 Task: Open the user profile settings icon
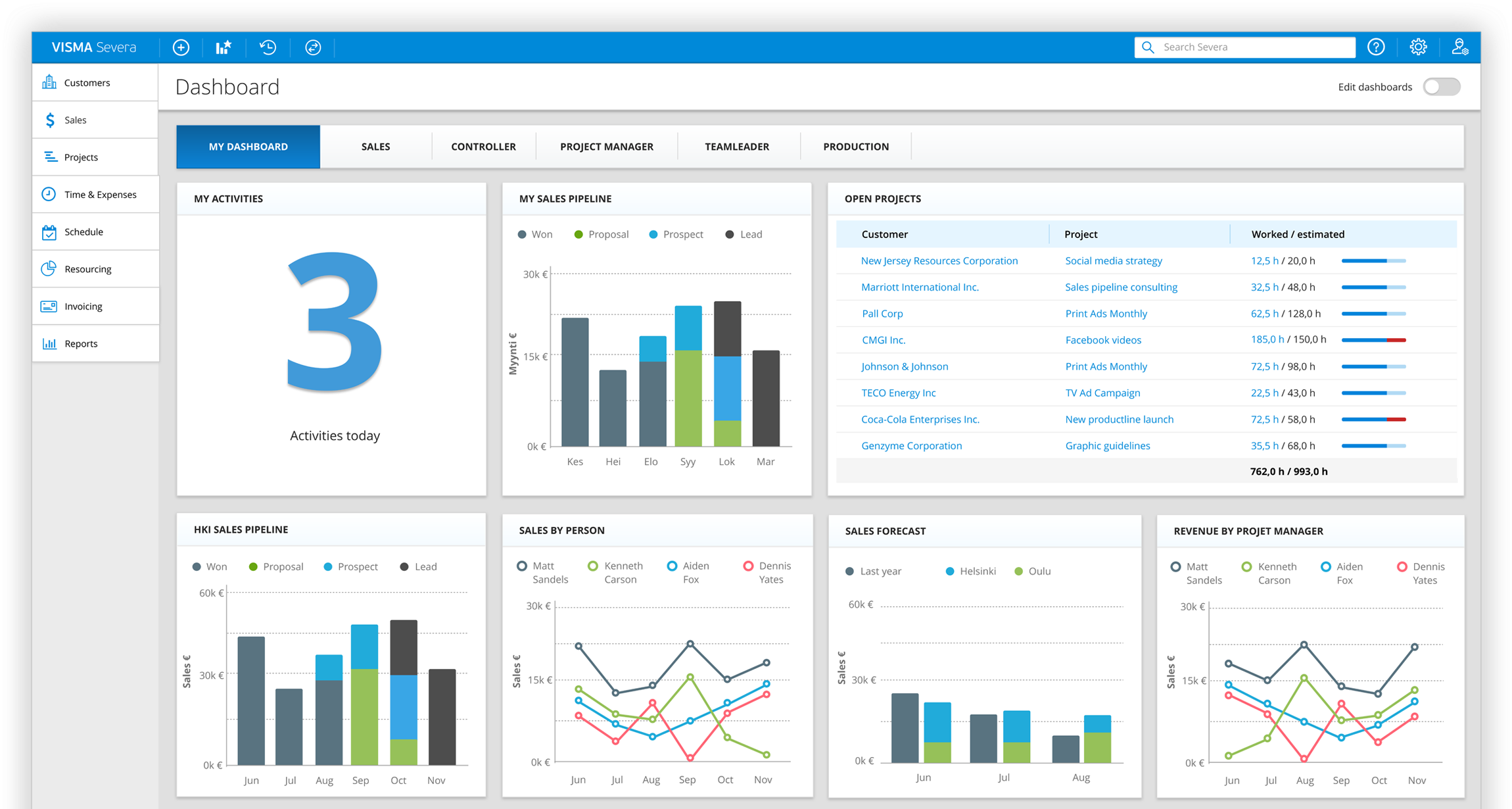coord(1460,47)
